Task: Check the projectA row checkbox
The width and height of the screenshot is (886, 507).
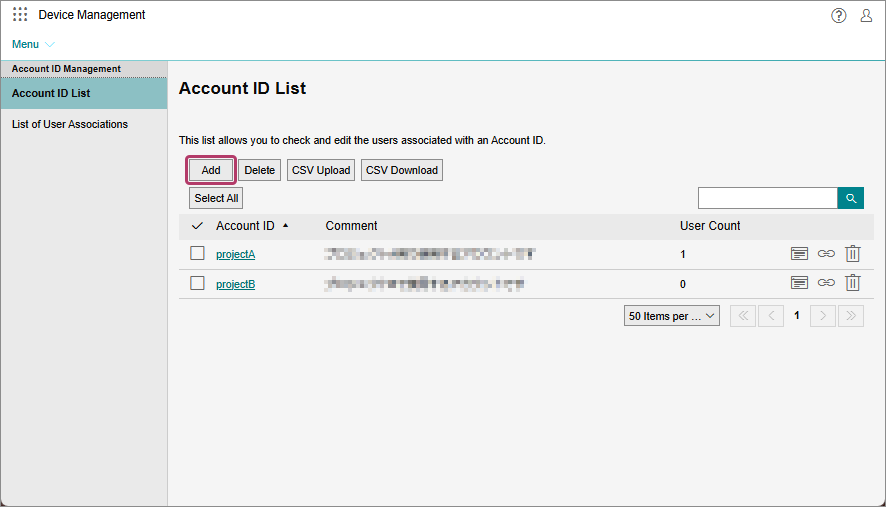Action: coord(198,254)
